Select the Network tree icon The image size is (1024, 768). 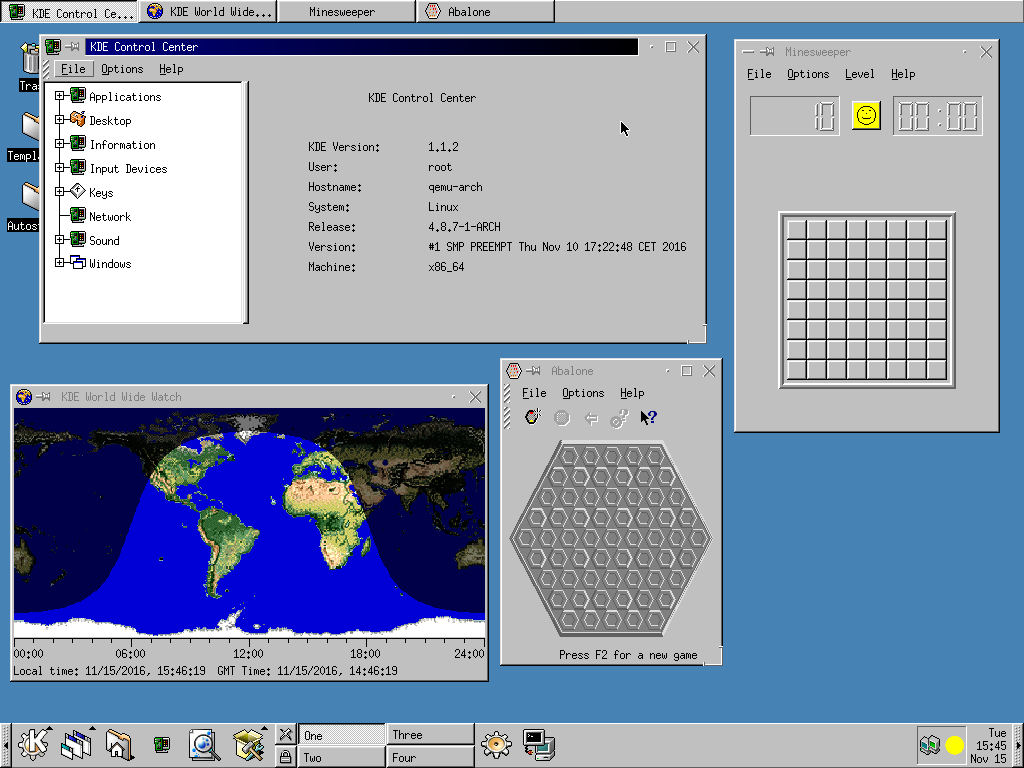coord(78,215)
